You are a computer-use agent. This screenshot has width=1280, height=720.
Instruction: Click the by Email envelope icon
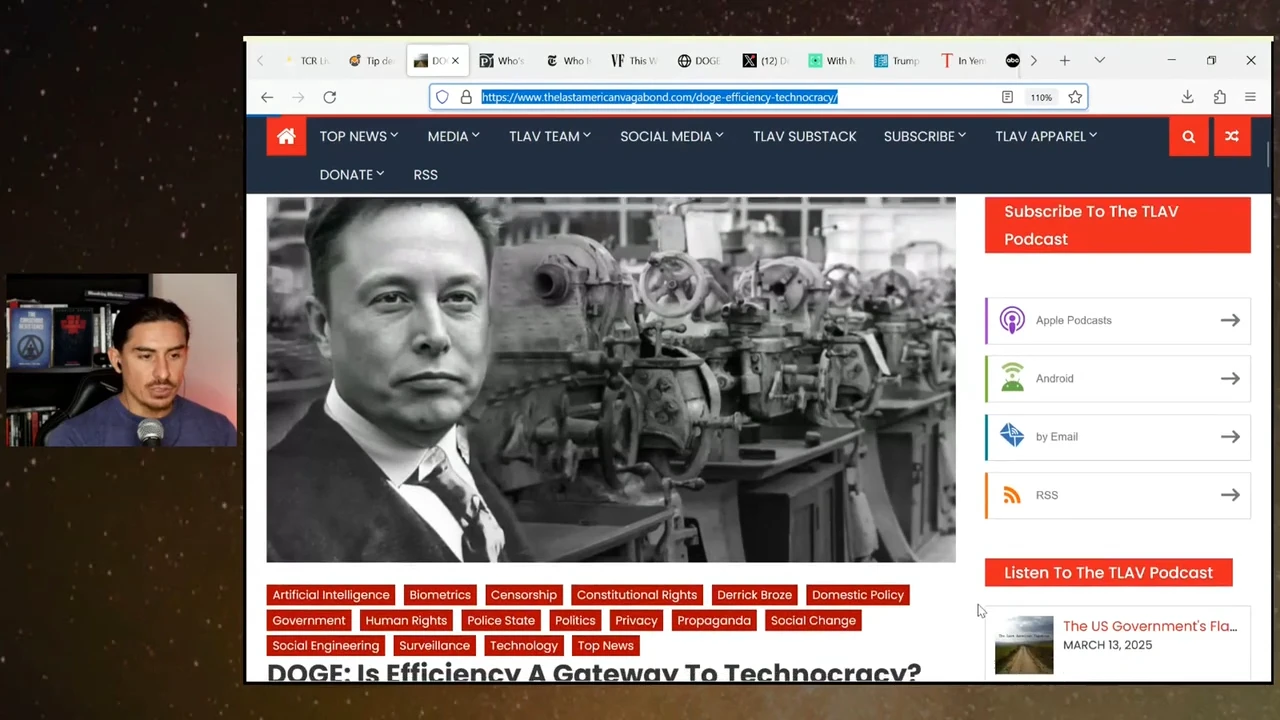(x=1012, y=437)
